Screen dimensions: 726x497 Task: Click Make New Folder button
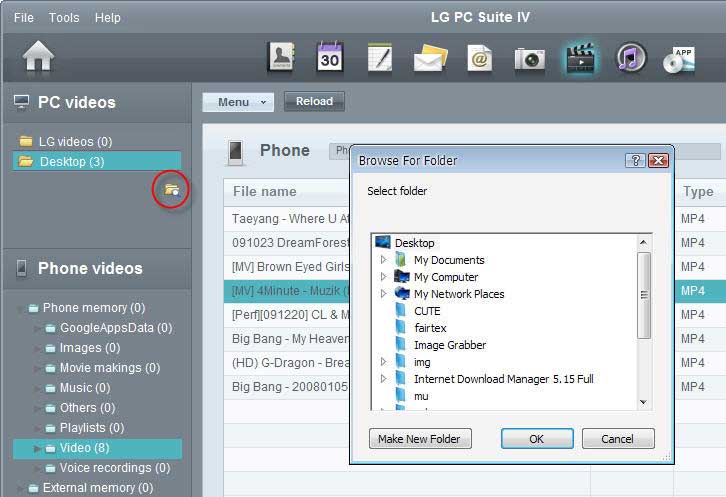point(420,439)
